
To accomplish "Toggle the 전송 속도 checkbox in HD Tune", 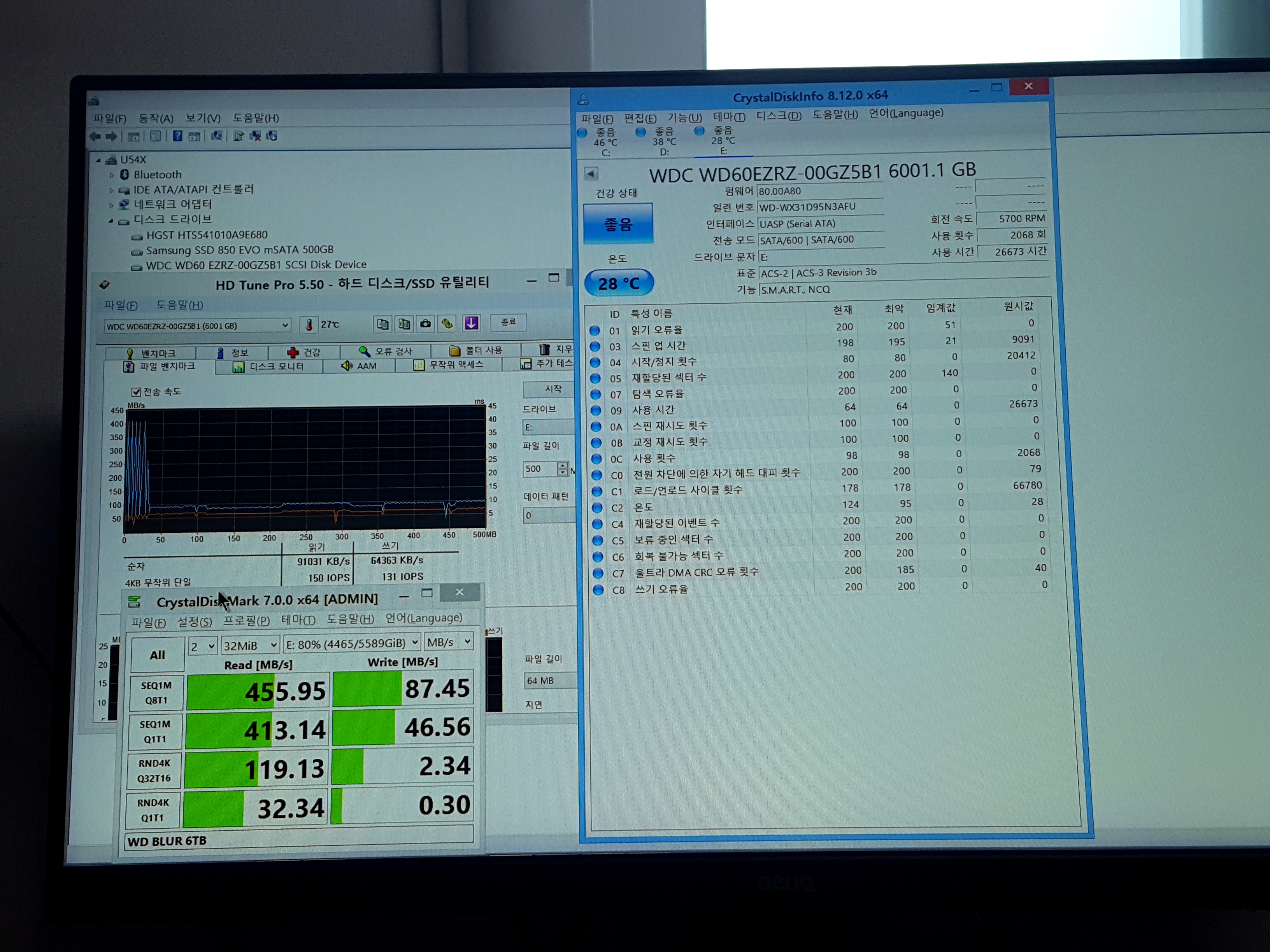I will (136, 392).
